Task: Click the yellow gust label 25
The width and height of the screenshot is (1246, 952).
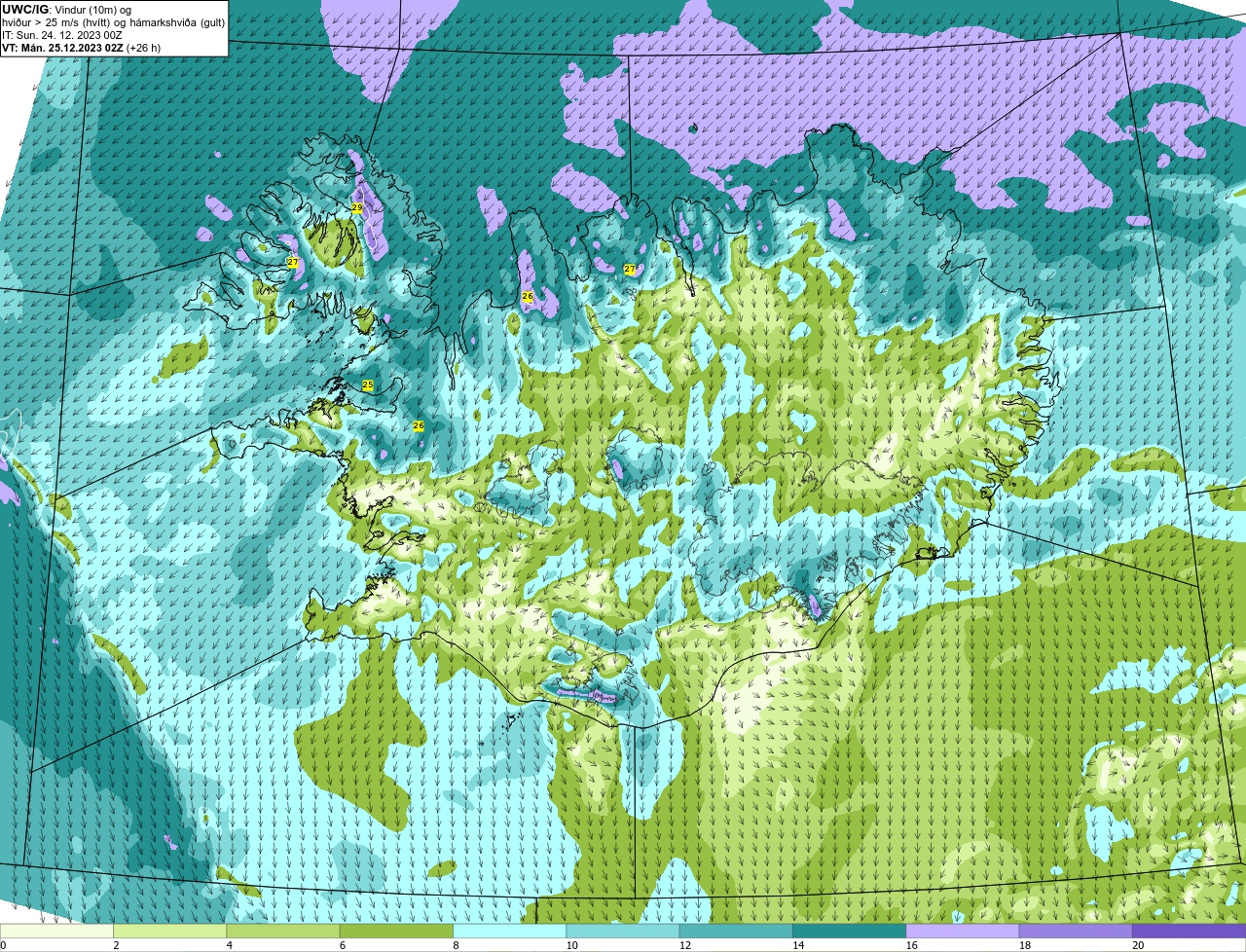Action: [x=368, y=385]
